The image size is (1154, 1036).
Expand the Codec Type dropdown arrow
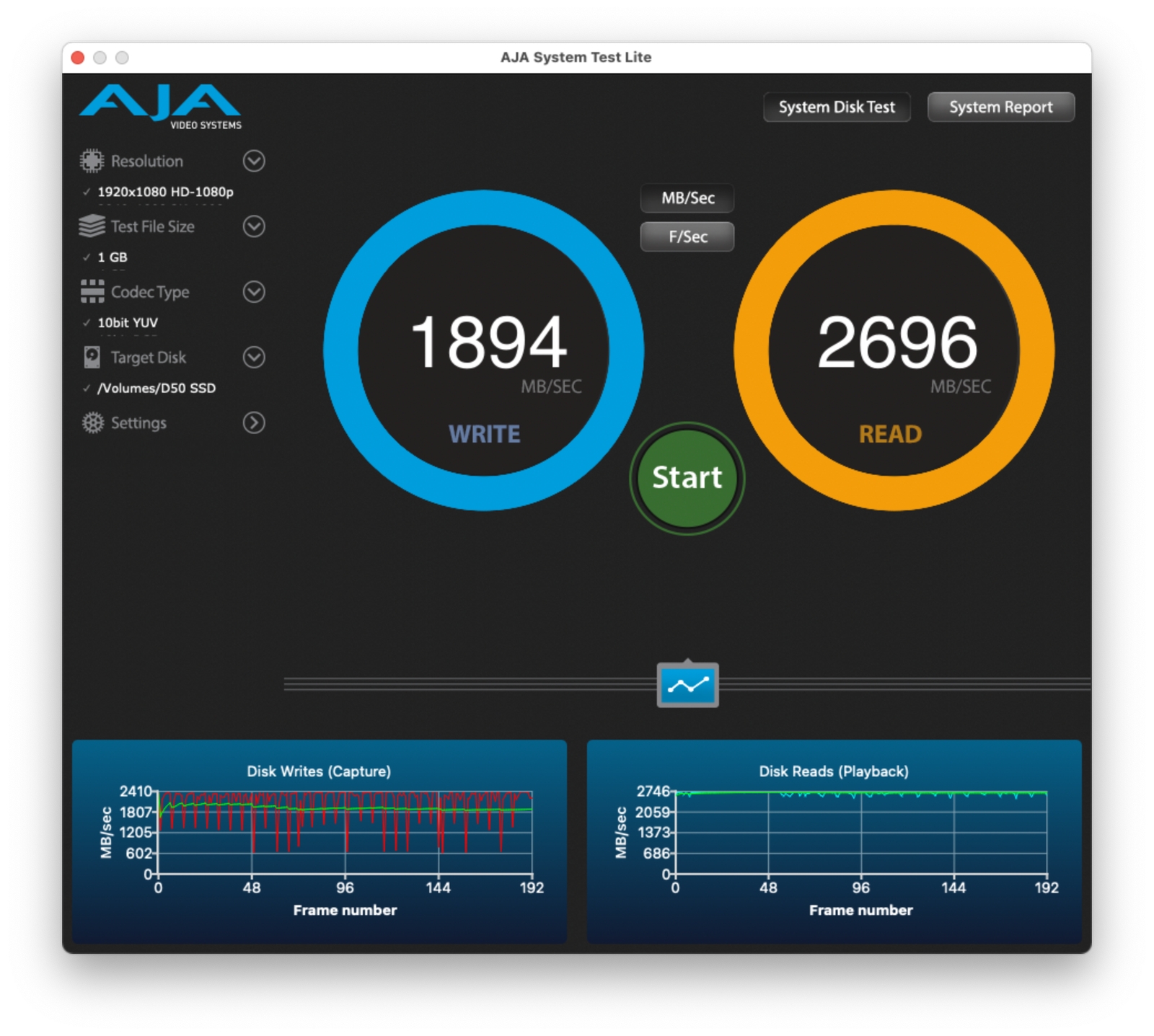click(x=254, y=292)
